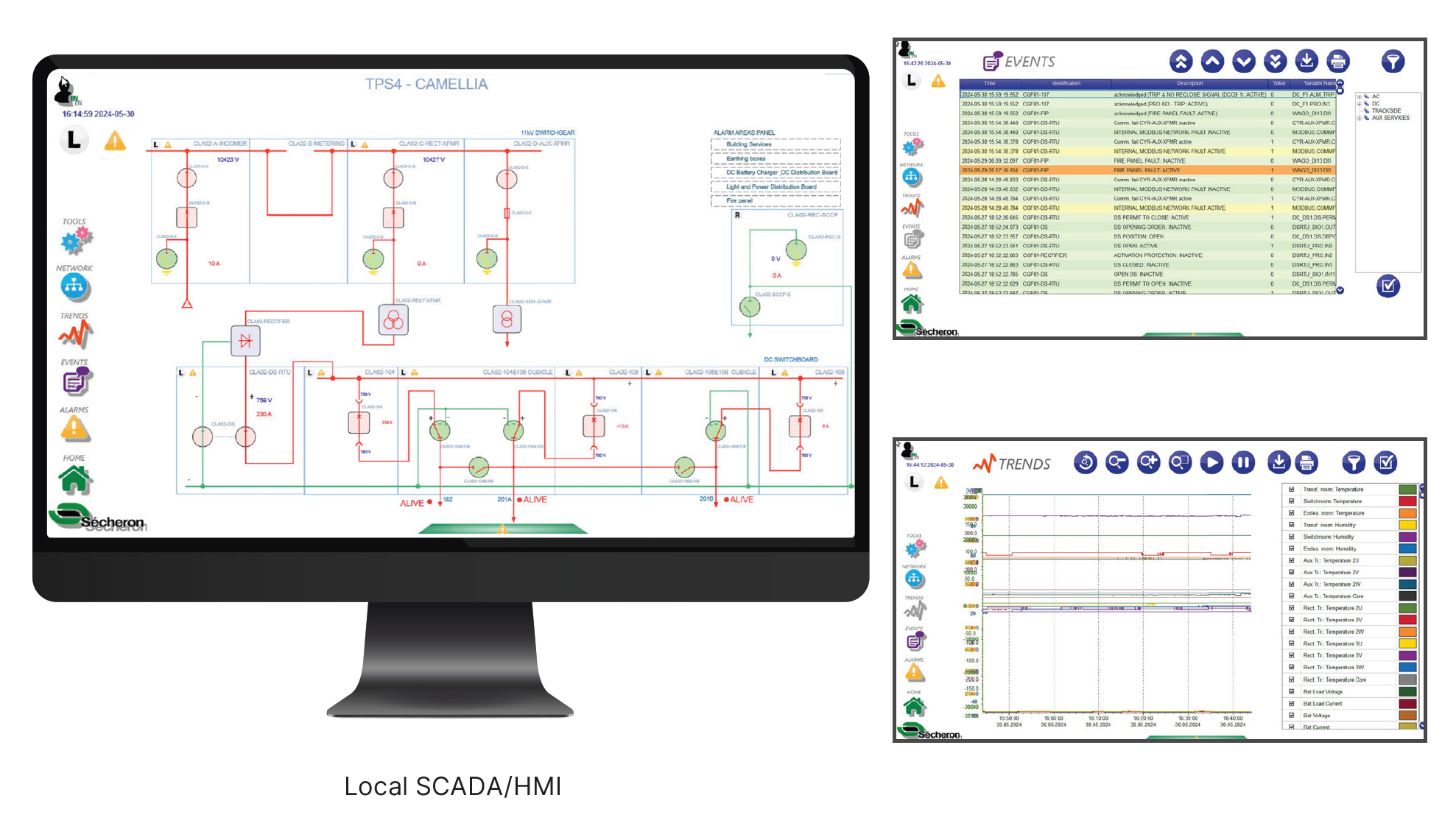Image resolution: width=1456 pixels, height=826 pixels.
Task: Pause the Trends live plotting
Action: (x=1243, y=462)
